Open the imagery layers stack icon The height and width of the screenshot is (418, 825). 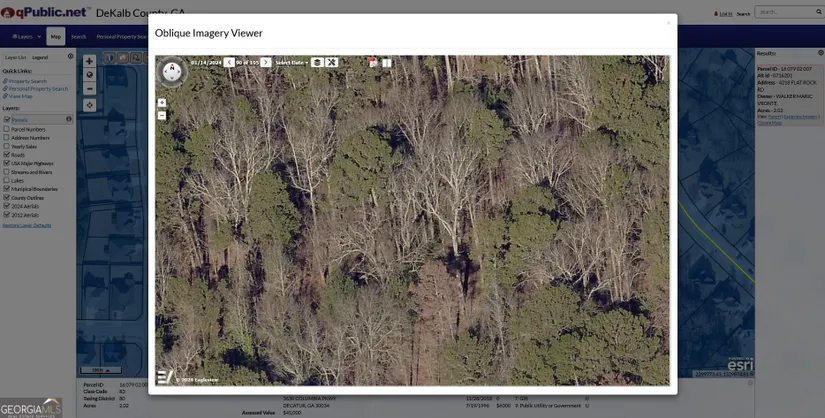317,62
